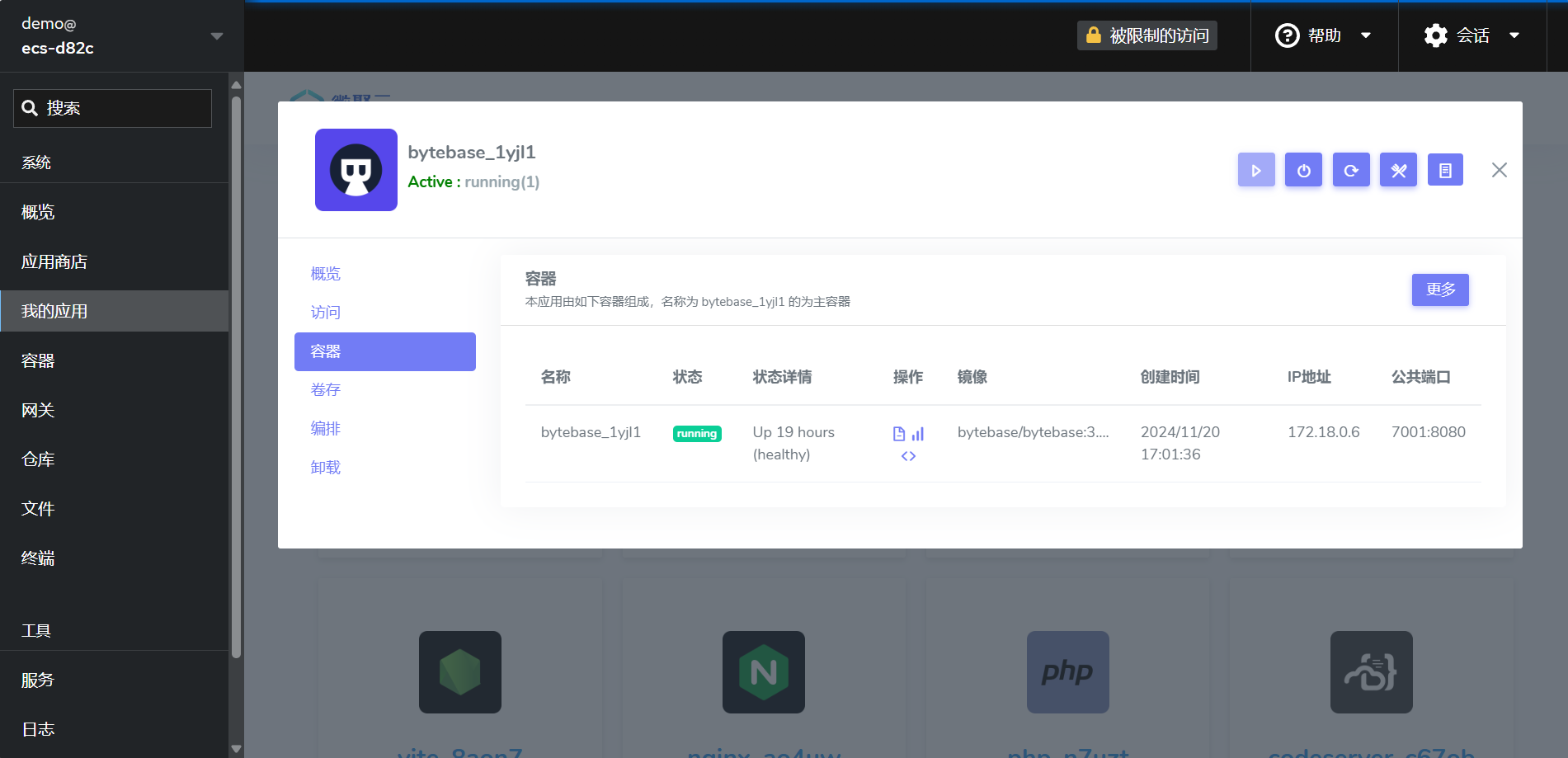This screenshot has width=1568, height=758.
Task: Go to the 卸载 uninstall tab
Action: 326,468
